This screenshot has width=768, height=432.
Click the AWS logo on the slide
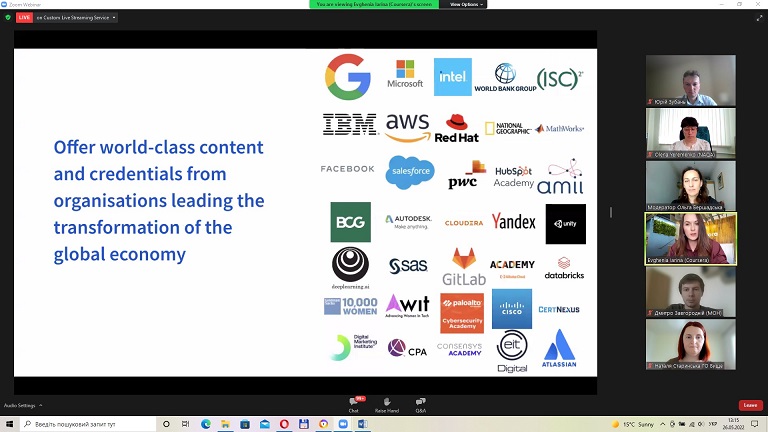click(x=408, y=128)
